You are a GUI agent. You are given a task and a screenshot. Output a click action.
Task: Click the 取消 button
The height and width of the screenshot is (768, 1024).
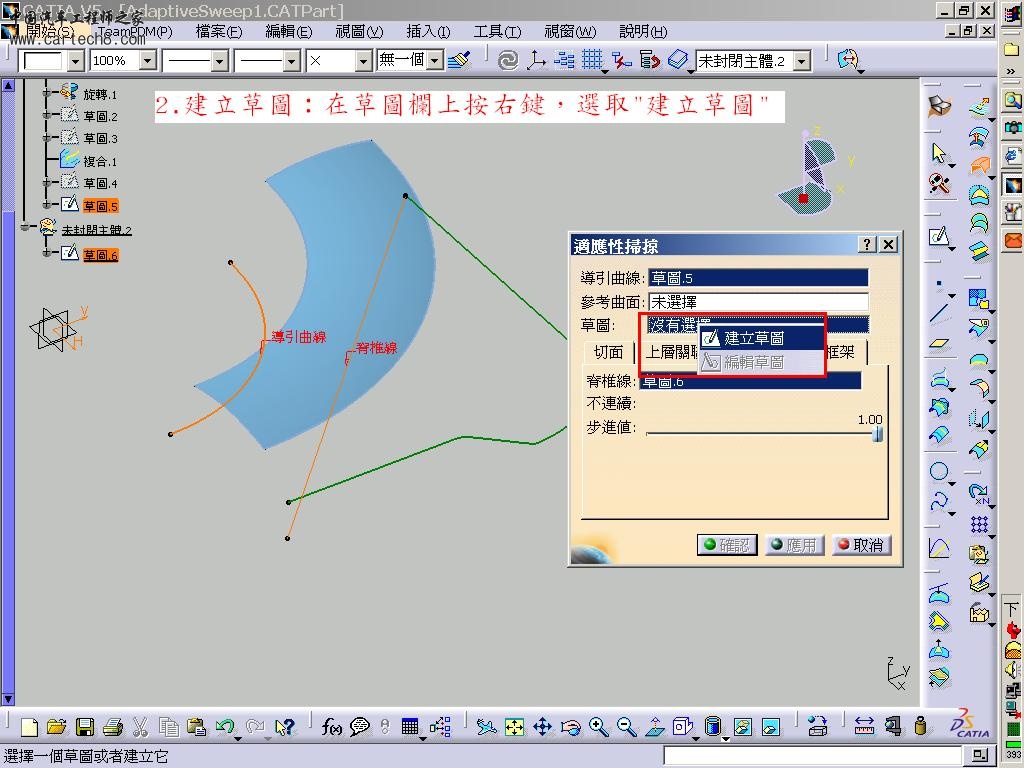point(861,545)
